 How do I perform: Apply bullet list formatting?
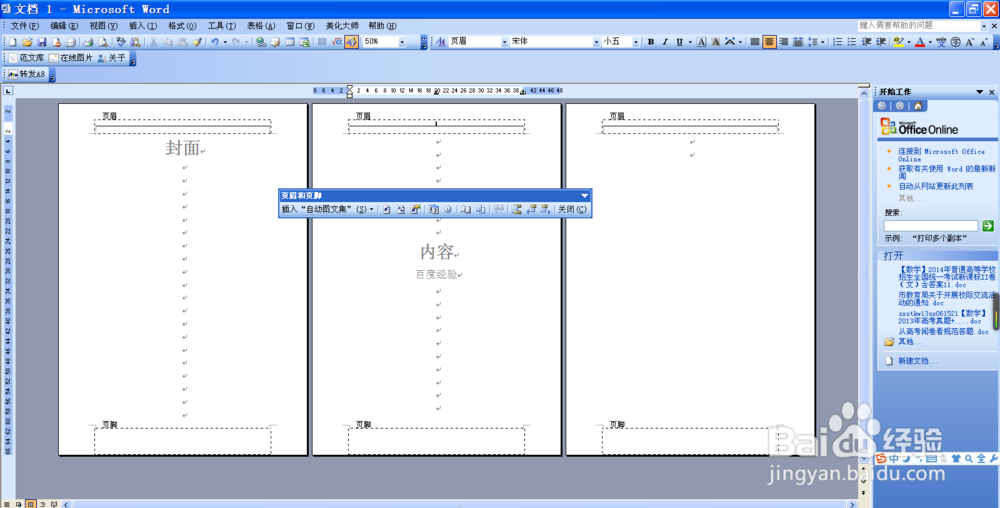coord(852,42)
